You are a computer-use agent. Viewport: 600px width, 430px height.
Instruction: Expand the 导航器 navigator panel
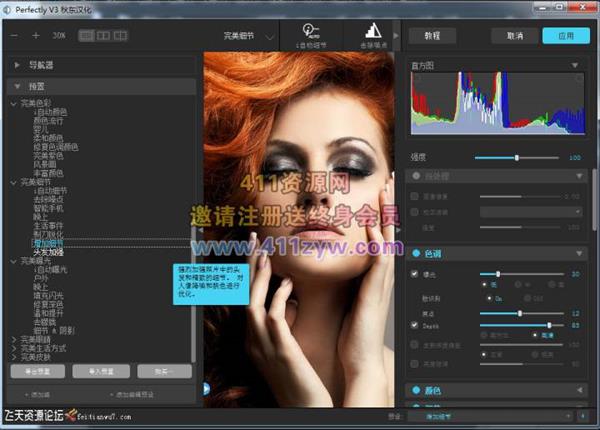(17, 65)
